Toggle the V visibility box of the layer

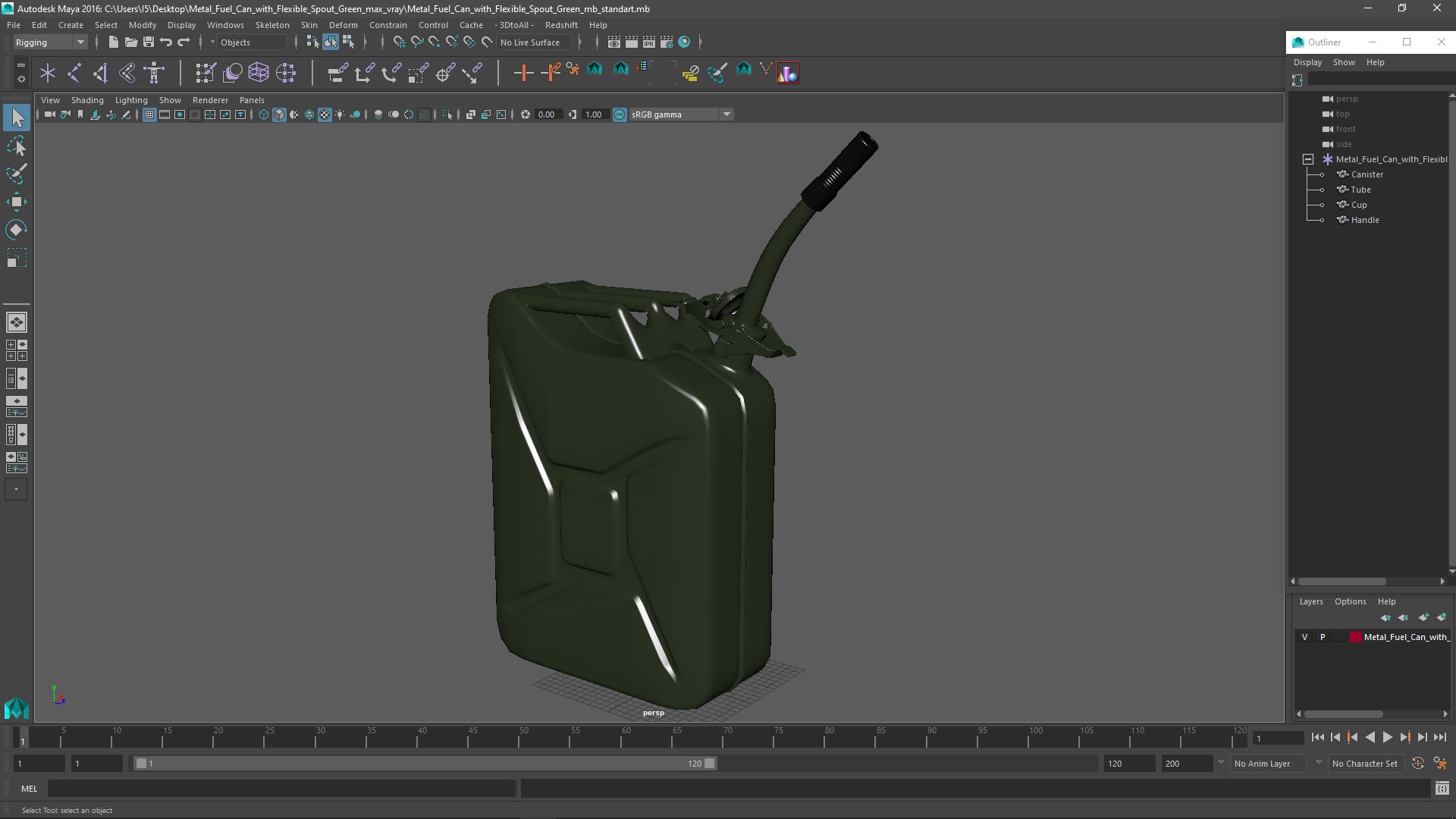click(x=1304, y=637)
